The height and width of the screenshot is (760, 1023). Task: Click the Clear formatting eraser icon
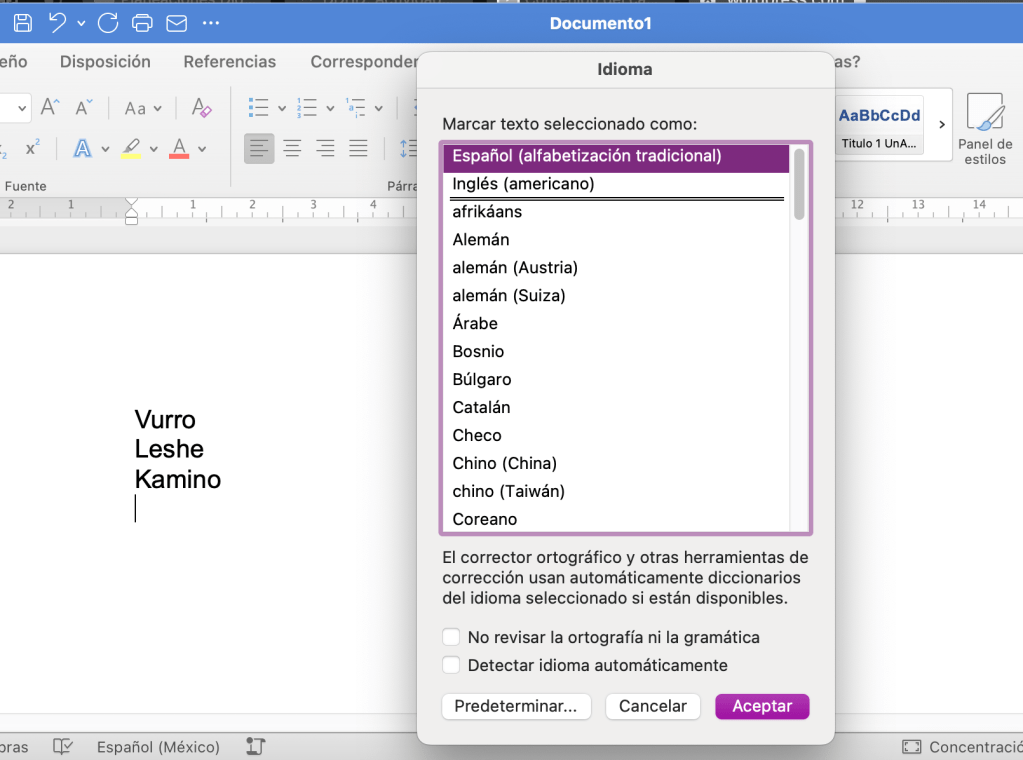point(201,108)
